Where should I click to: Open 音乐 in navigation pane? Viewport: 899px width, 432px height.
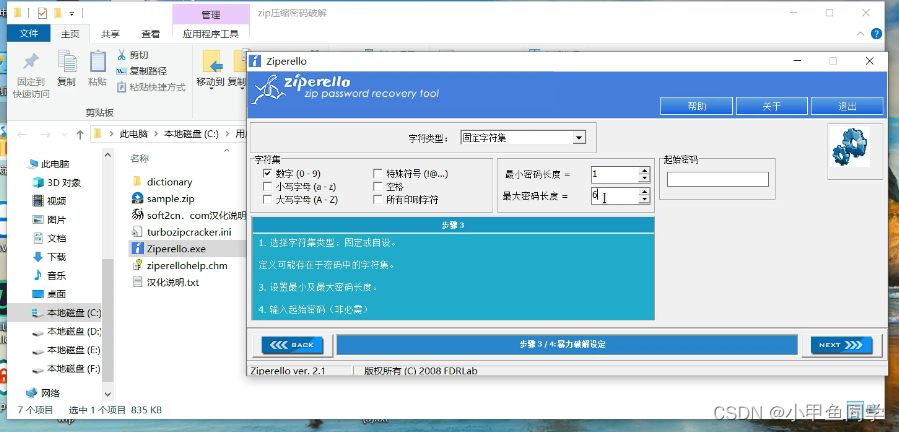[56, 275]
